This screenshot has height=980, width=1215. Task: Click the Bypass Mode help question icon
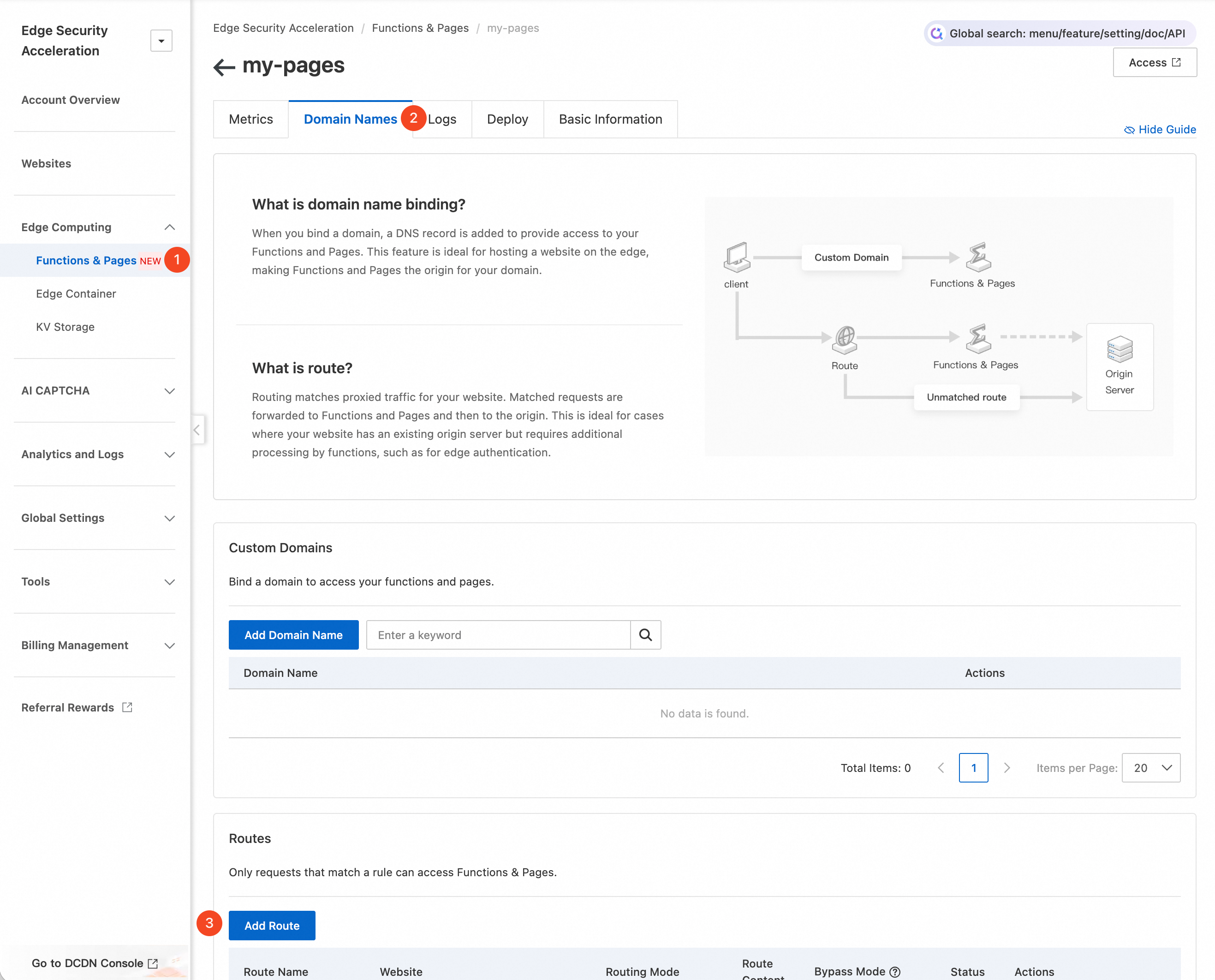coord(894,972)
